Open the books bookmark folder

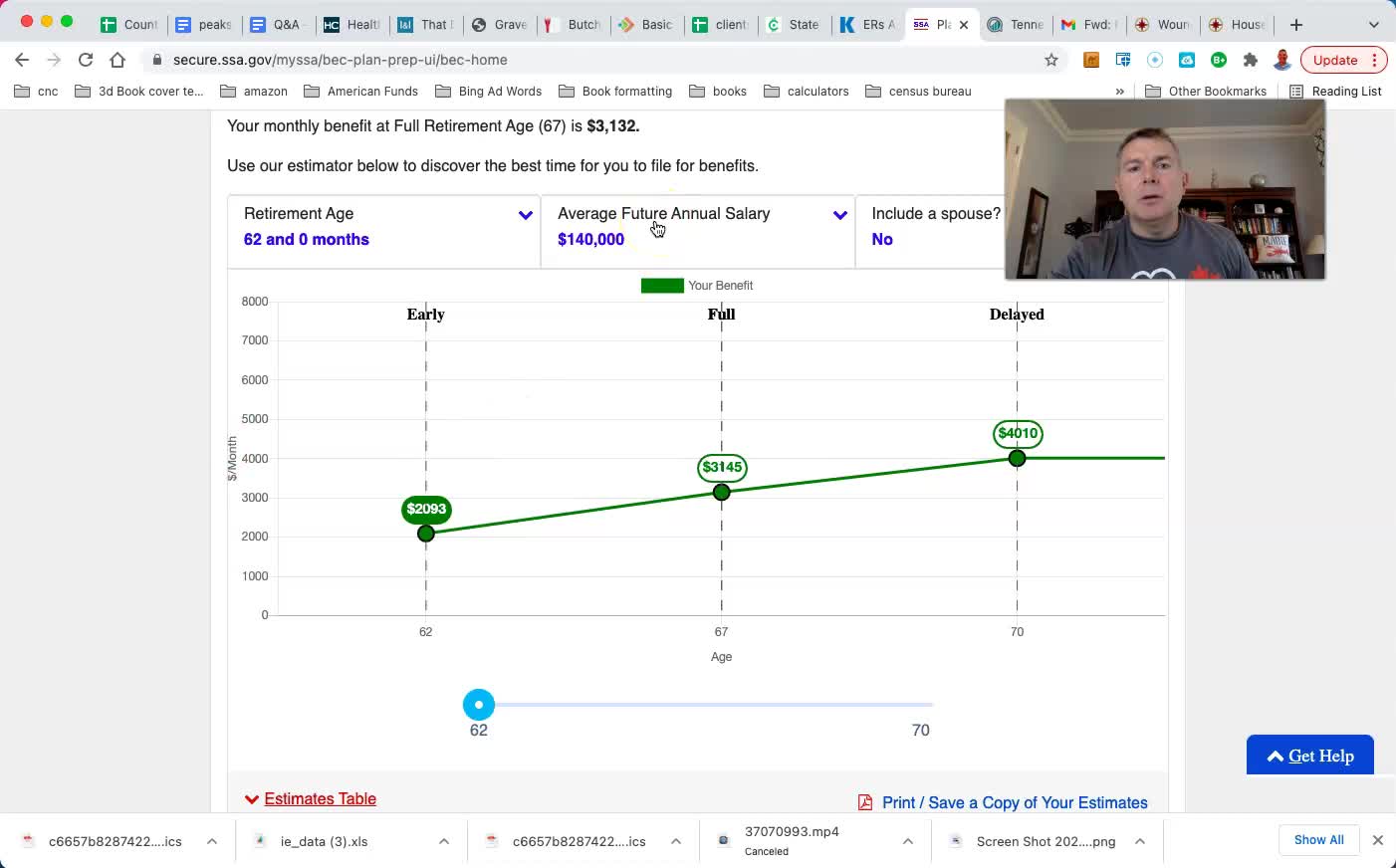pyautogui.click(x=718, y=91)
